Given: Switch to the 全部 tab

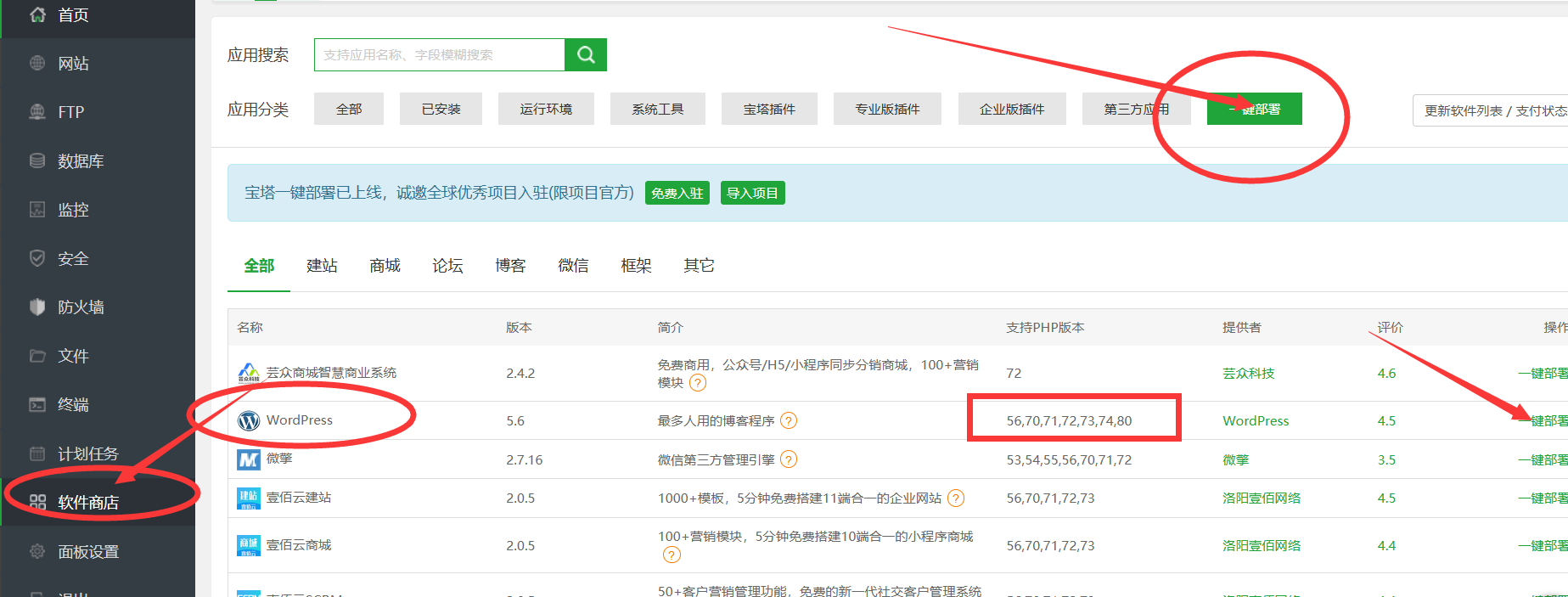Looking at the screenshot, I should (259, 266).
